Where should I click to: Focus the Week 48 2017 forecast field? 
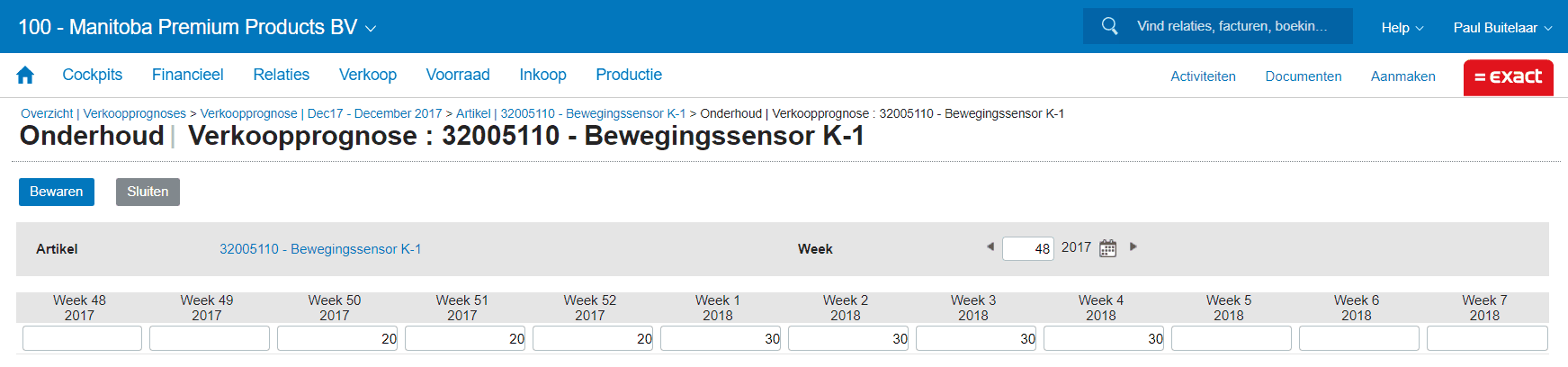(82, 338)
